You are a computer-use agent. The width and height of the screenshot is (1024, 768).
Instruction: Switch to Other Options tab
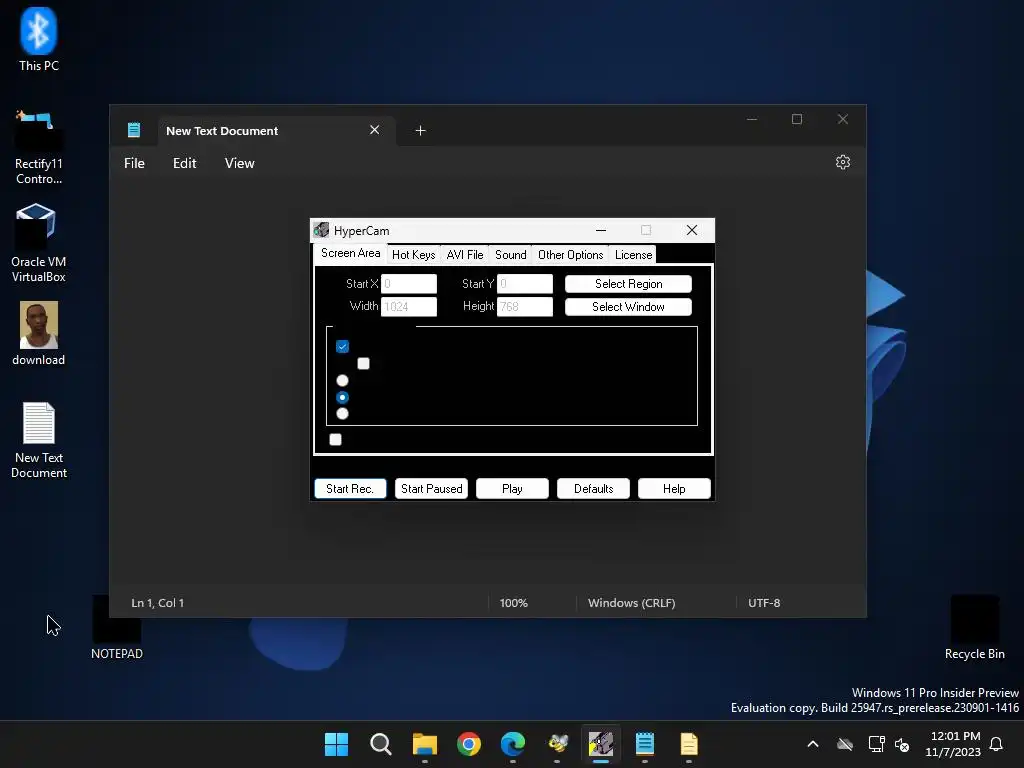tap(570, 255)
